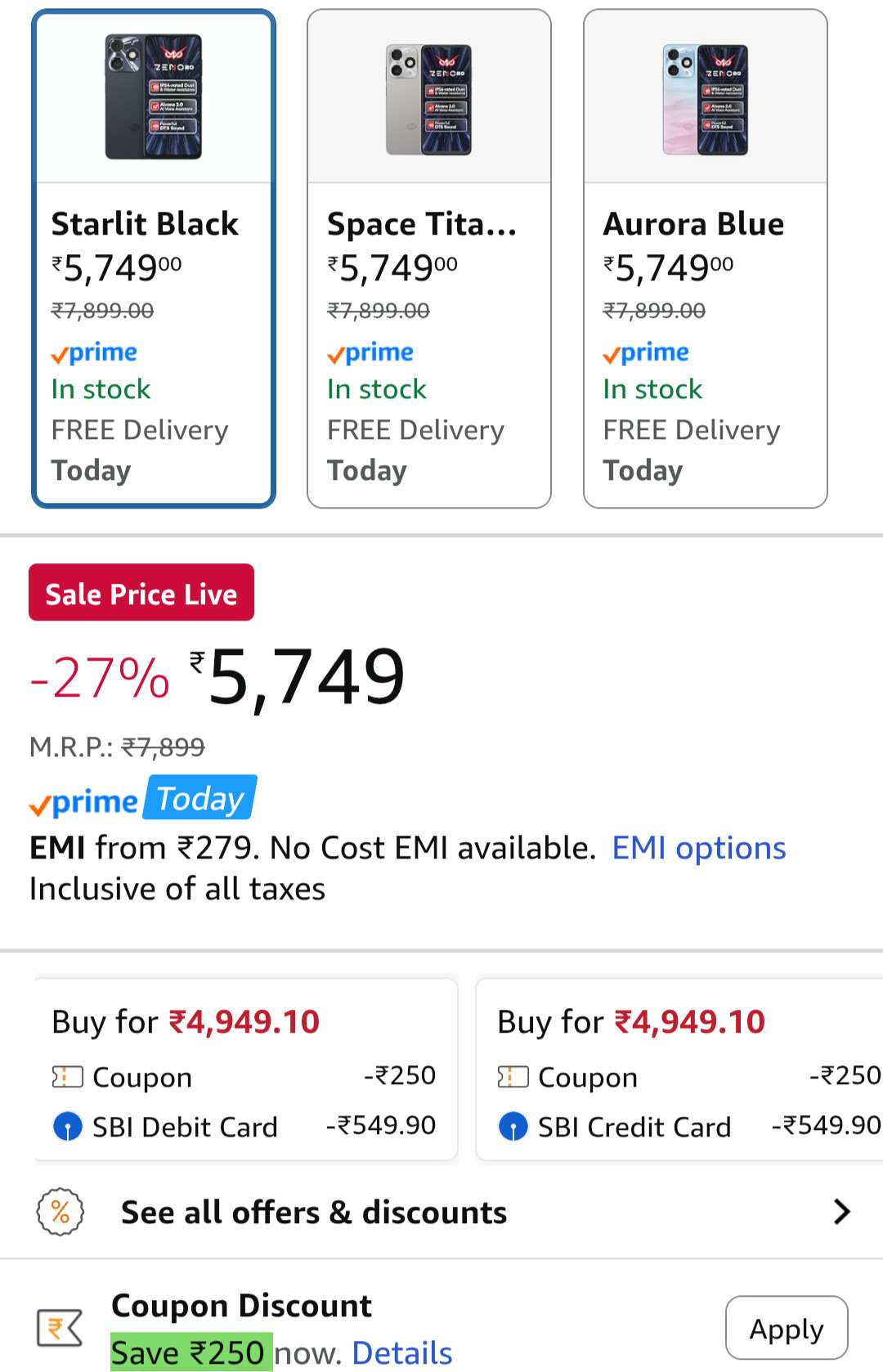Tap prime logo under Space Titanium variant
The width and height of the screenshot is (883, 1372).
coord(370,352)
